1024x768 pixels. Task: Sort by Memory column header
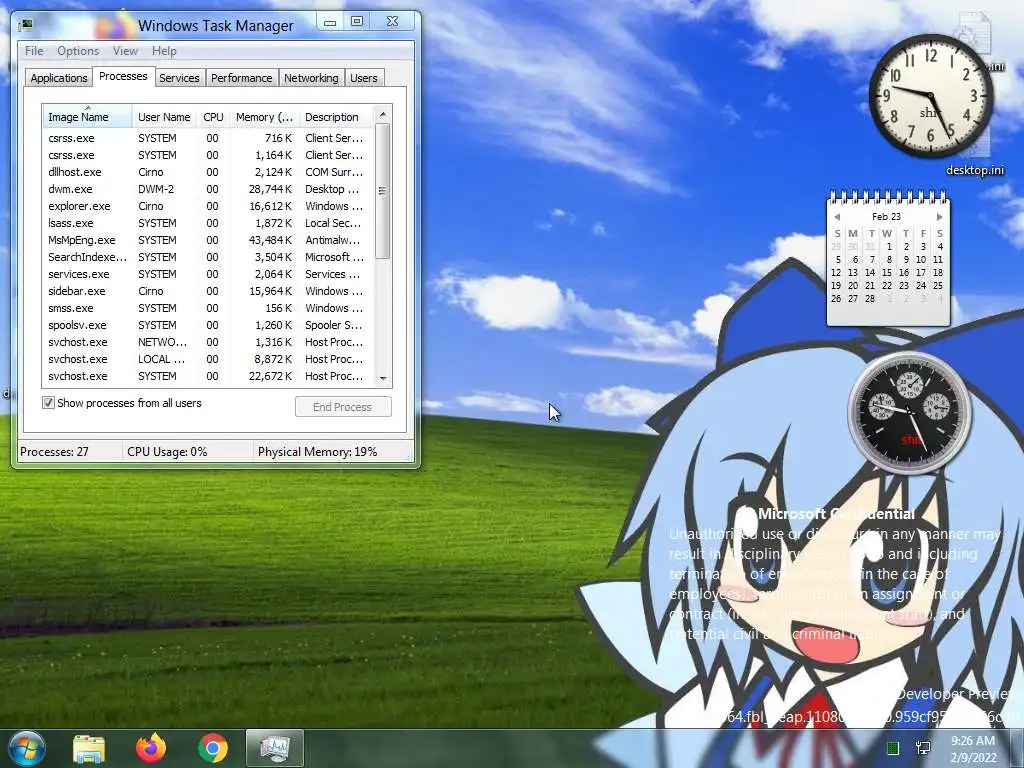tap(264, 116)
